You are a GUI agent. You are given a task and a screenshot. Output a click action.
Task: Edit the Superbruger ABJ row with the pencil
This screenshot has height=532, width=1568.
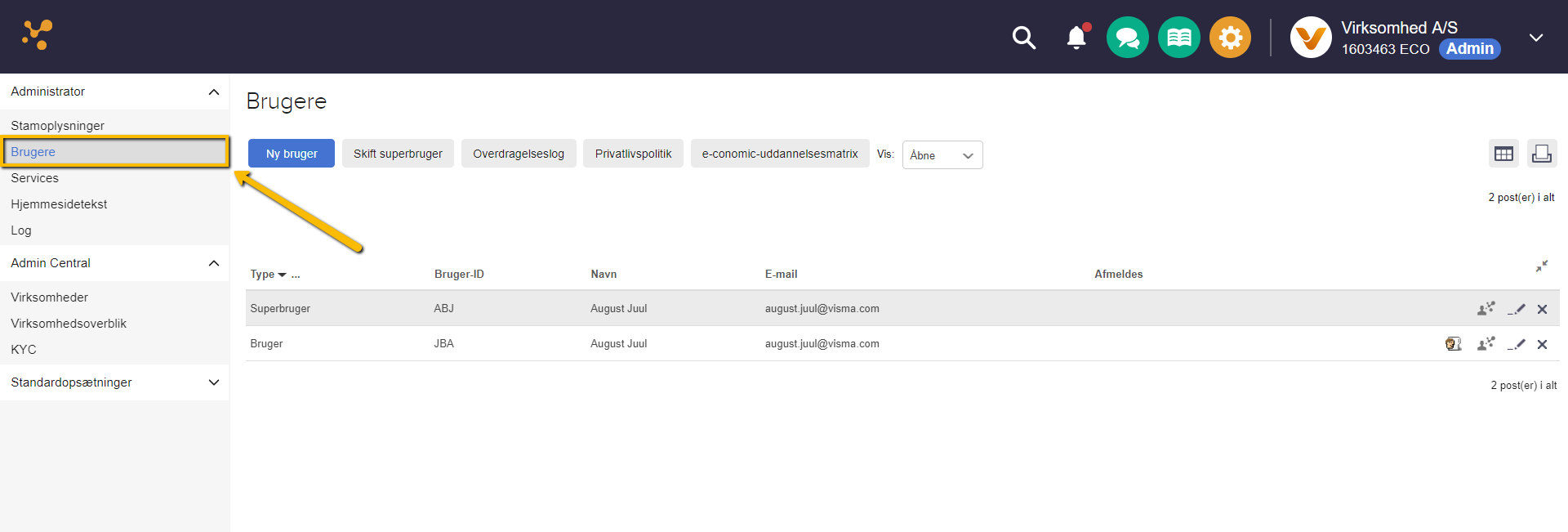click(x=1517, y=309)
